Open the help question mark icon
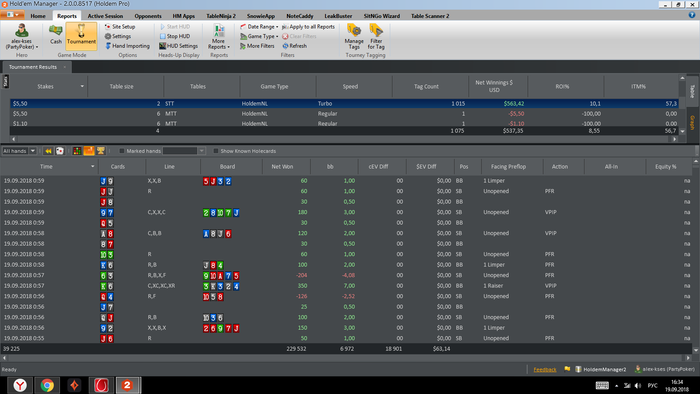 (692, 15)
